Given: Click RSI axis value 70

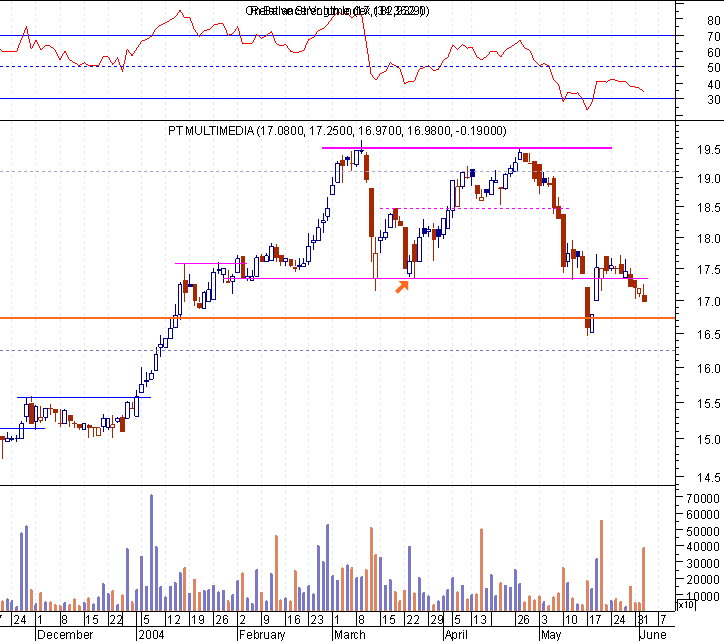Looking at the screenshot, I should [713, 36].
